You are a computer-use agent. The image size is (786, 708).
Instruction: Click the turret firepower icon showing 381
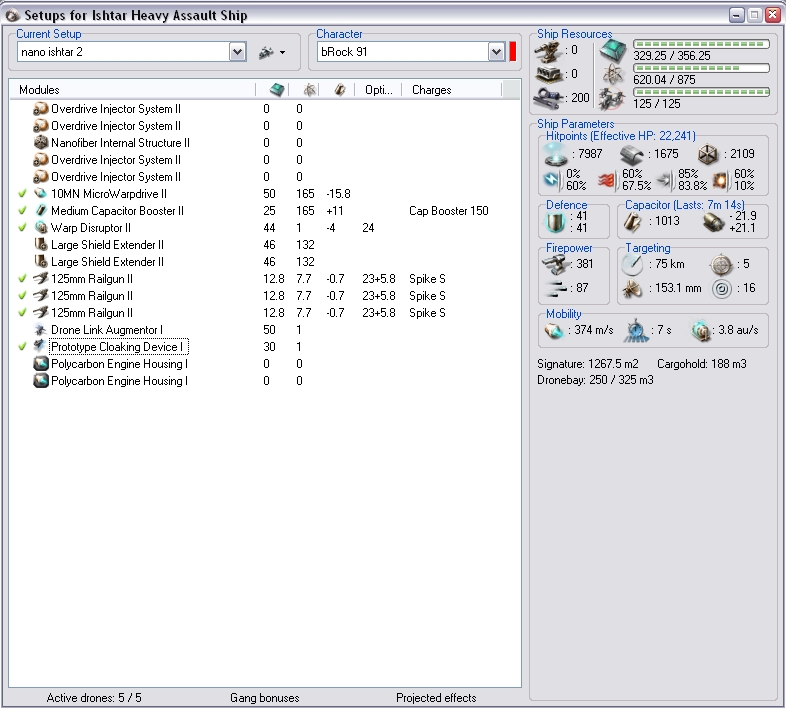click(555, 264)
